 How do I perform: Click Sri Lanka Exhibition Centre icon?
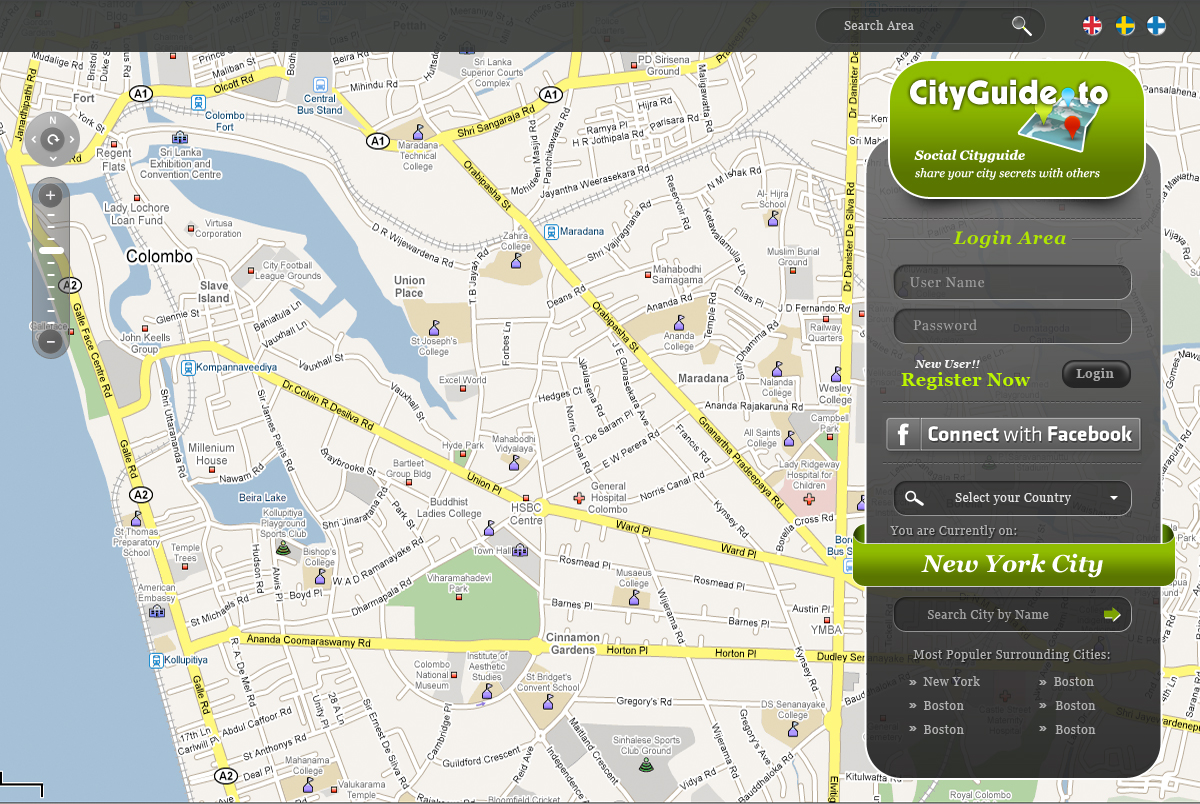(x=180, y=137)
